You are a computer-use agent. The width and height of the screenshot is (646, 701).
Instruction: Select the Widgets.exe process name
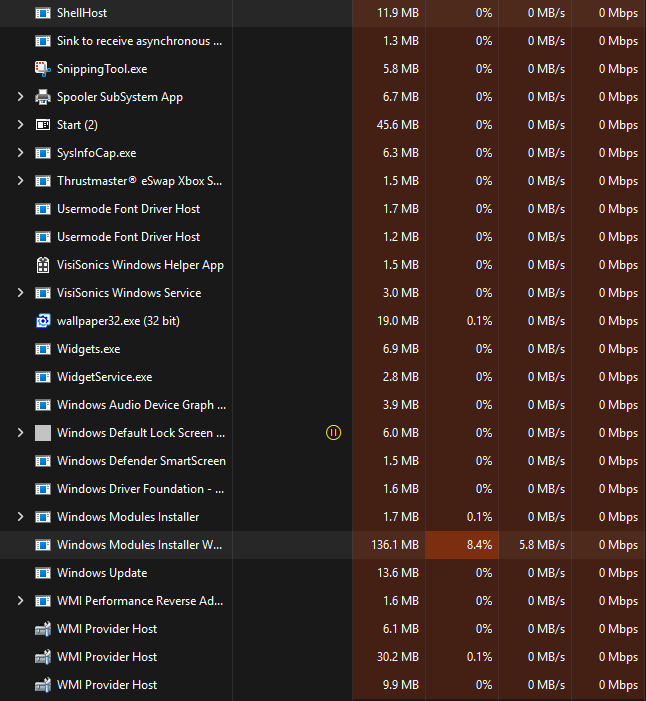coord(89,349)
